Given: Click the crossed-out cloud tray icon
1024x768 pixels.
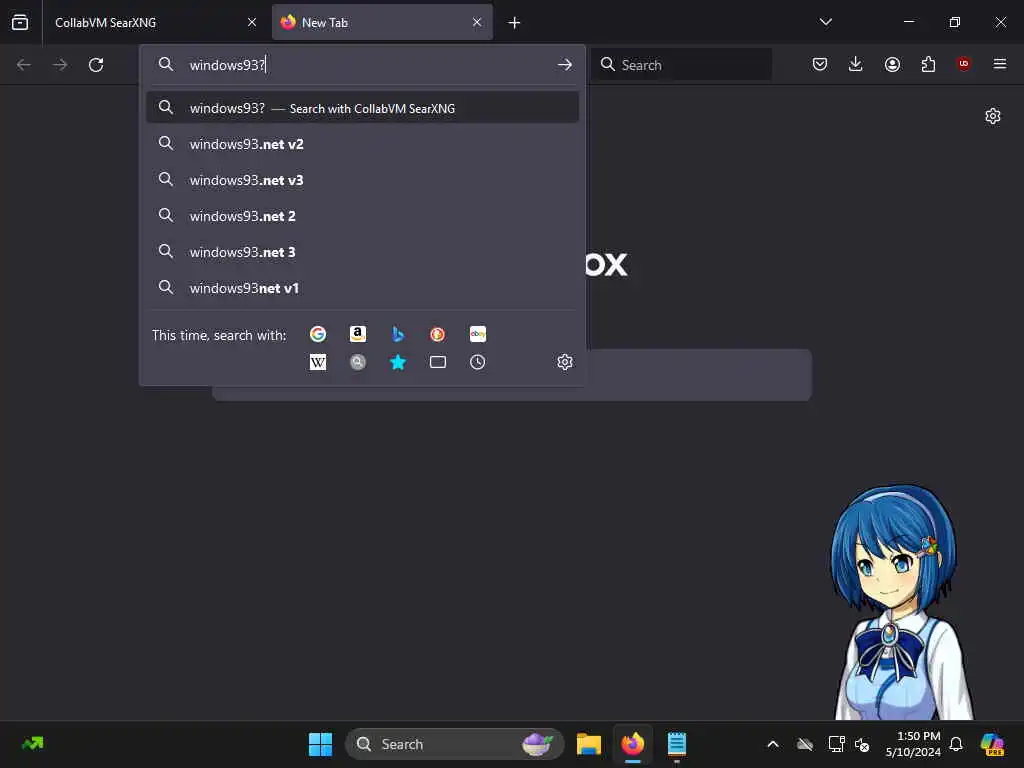Looking at the screenshot, I should click(x=805, y=744).
